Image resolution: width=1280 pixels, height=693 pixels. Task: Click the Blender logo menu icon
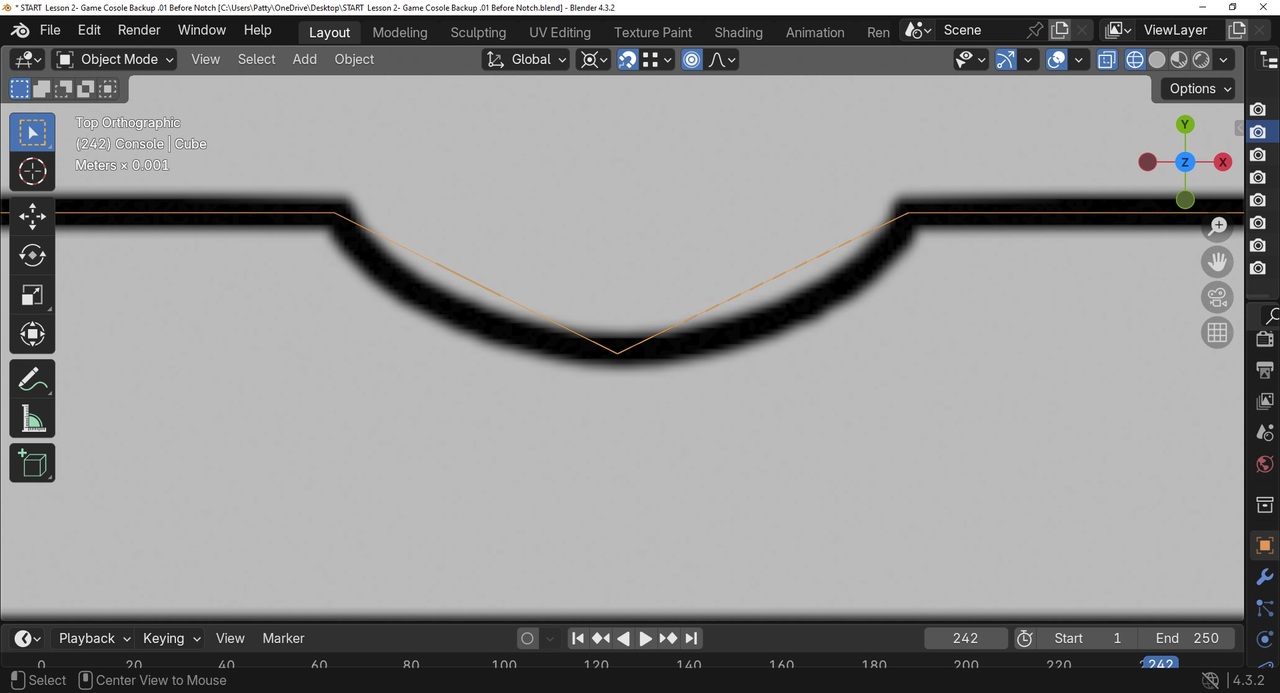19,30
